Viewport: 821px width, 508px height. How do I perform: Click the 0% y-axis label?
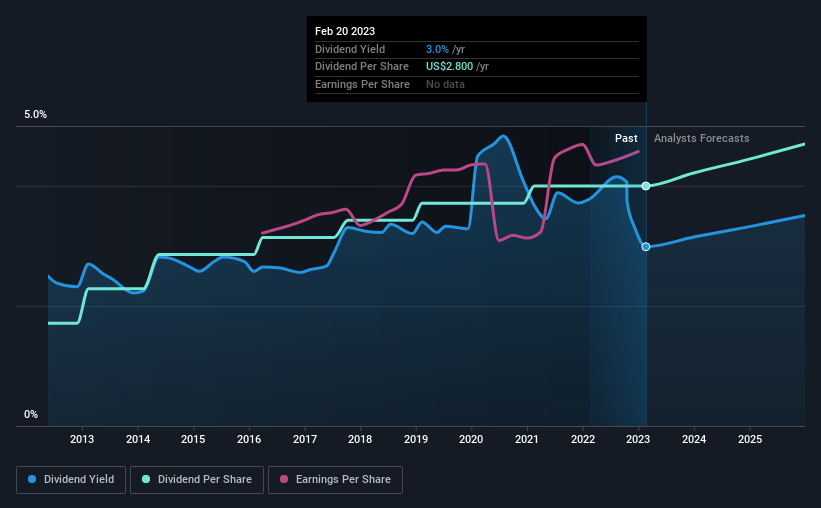click(x=31, y=414)
